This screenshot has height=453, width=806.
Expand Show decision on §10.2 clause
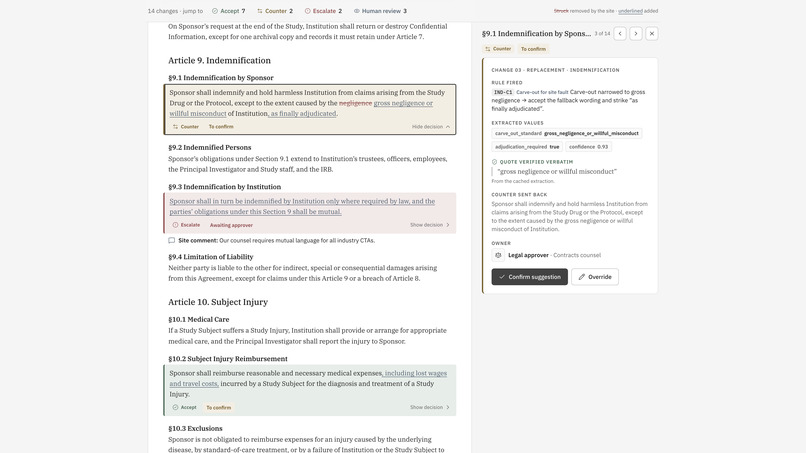(430, 407)
